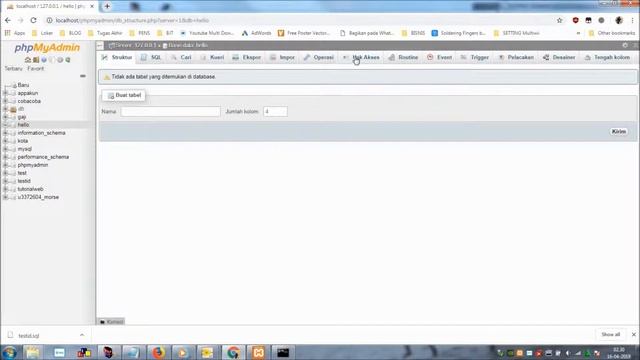Open the Favorit link in sidebar
Image resolution: width=640 pixels, height=360 pixels.
click(36, 69)
